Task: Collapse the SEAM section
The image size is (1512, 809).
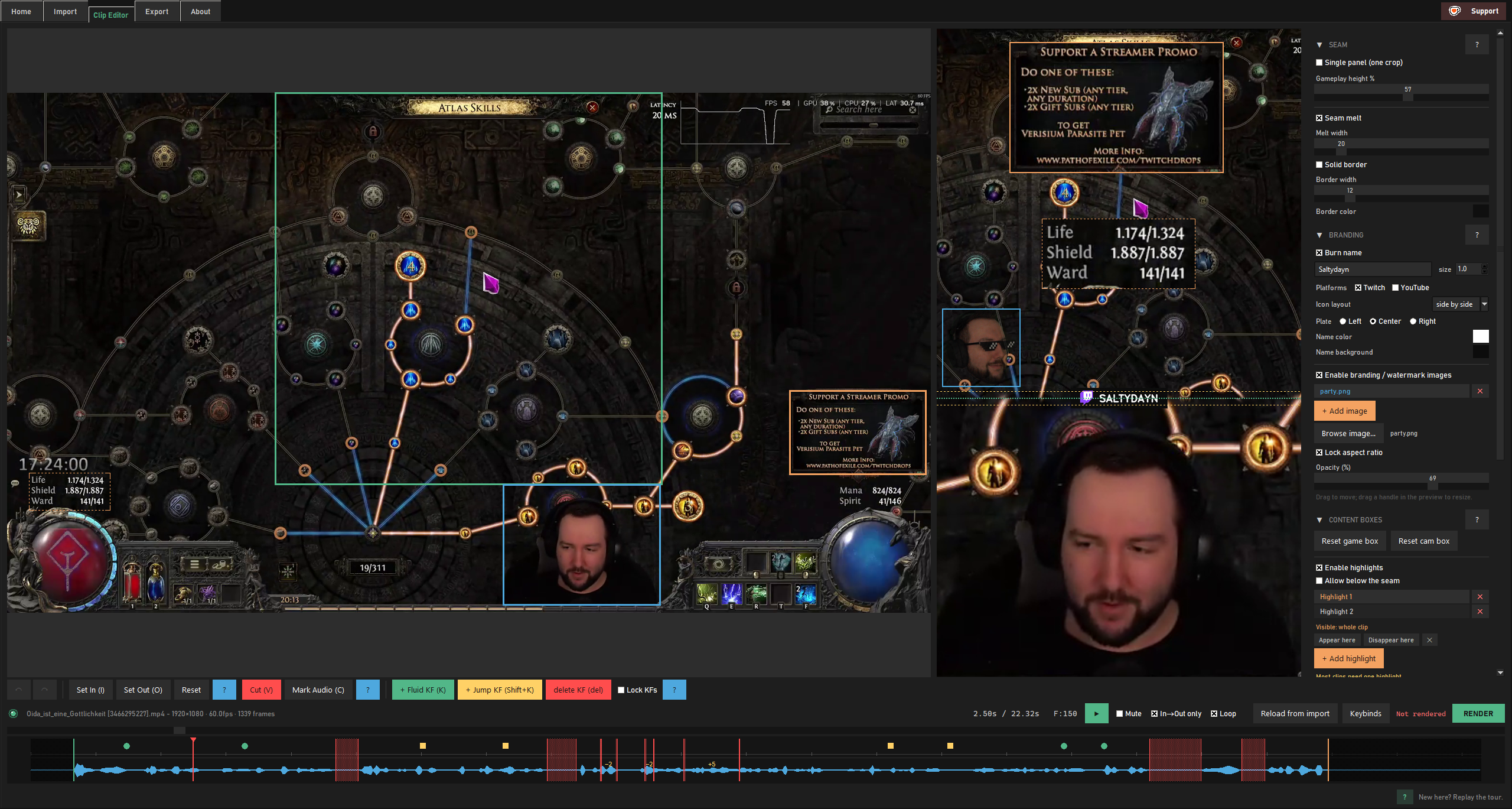Action: [x=1319, y=45]
